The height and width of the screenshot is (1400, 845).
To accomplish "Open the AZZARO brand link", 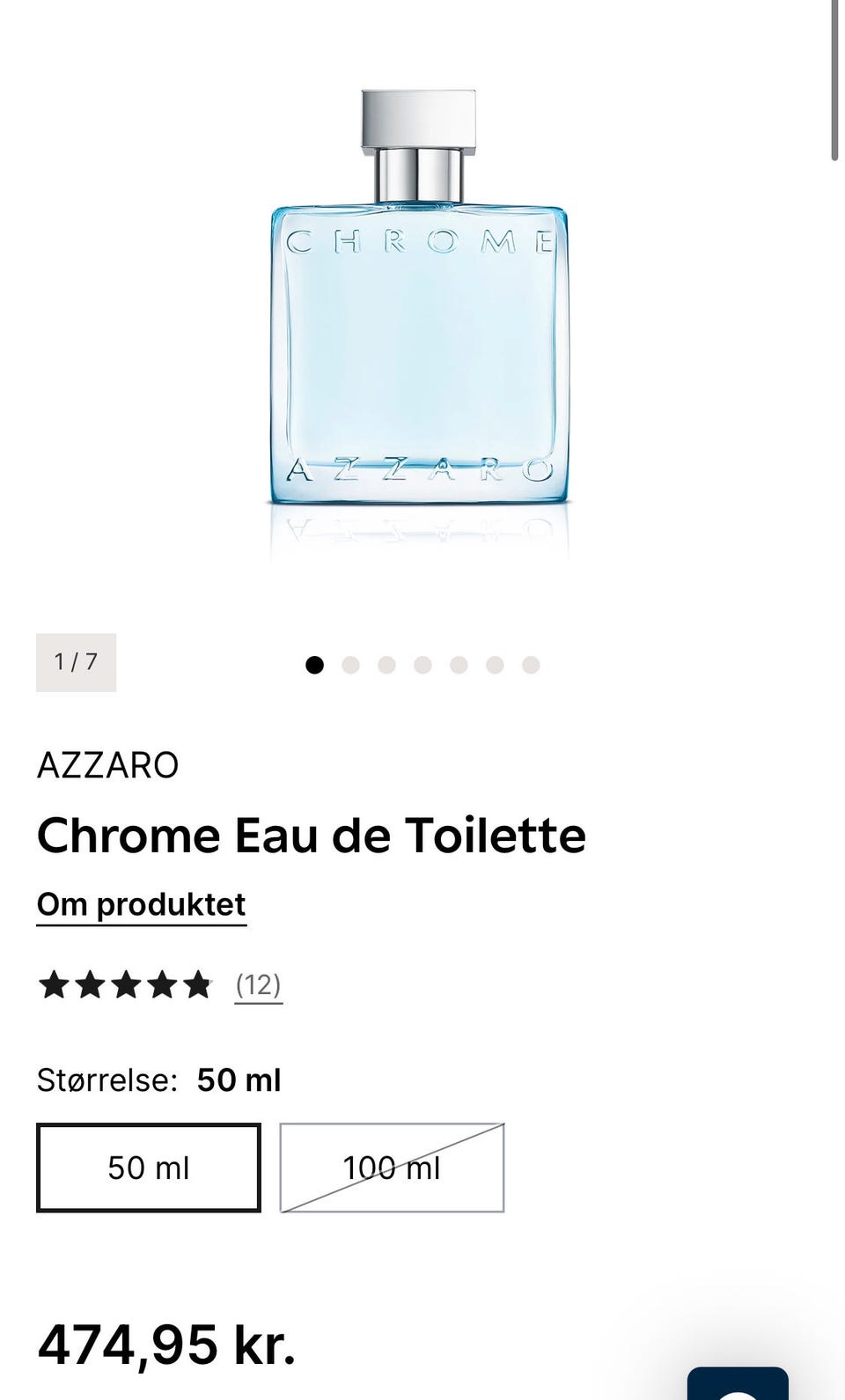I will point(107,765).
